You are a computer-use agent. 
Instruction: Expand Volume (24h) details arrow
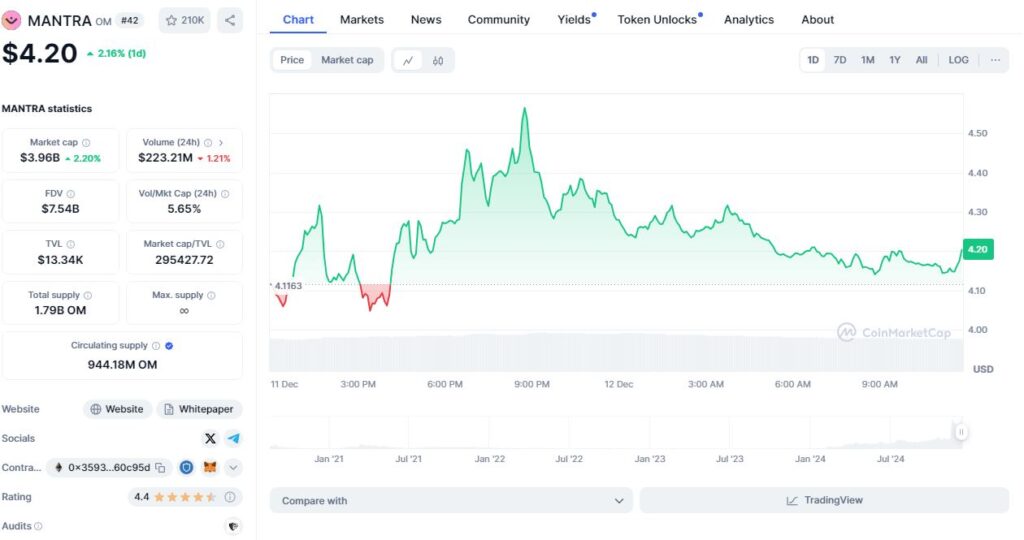(x=221, y=142)
